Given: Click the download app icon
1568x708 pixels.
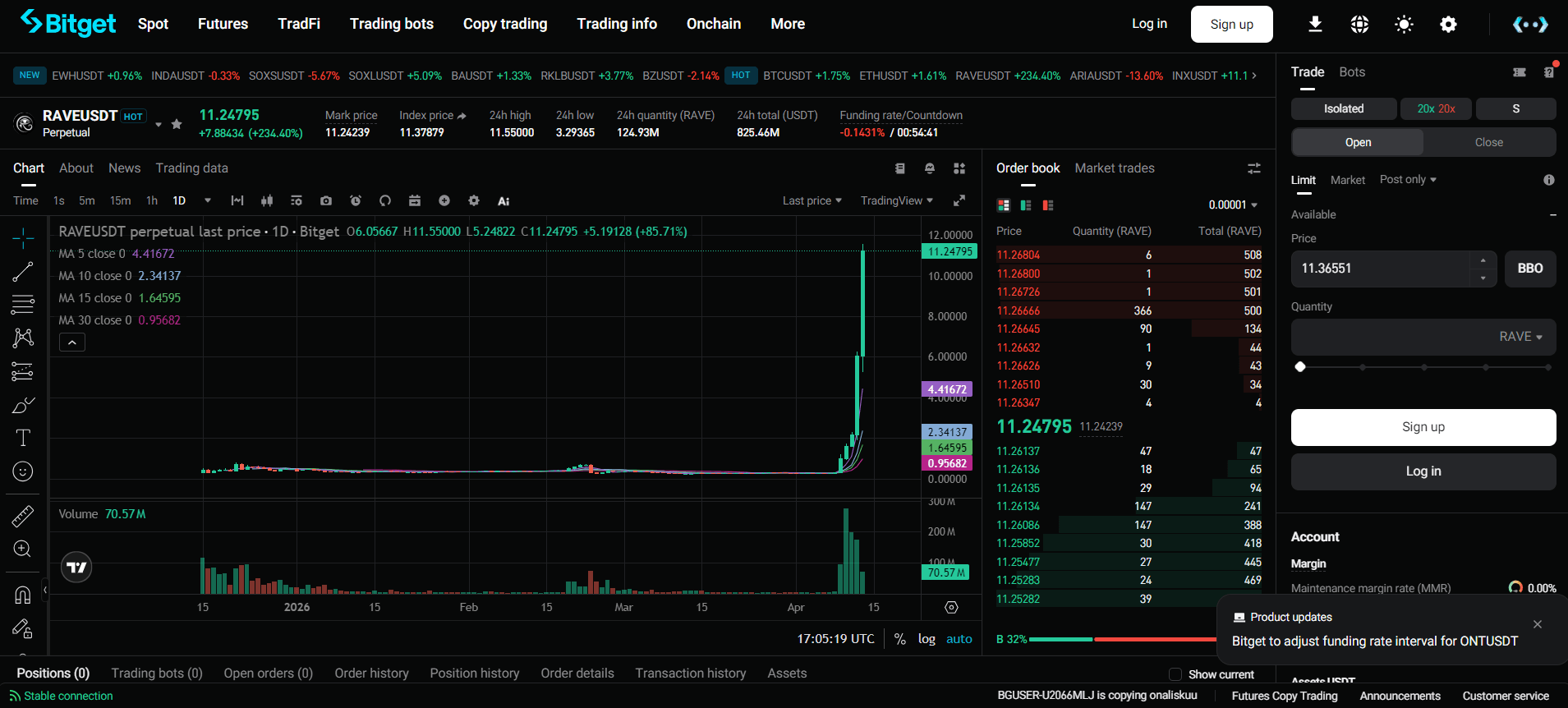Looking at the screenshot, I should 1315,25.
